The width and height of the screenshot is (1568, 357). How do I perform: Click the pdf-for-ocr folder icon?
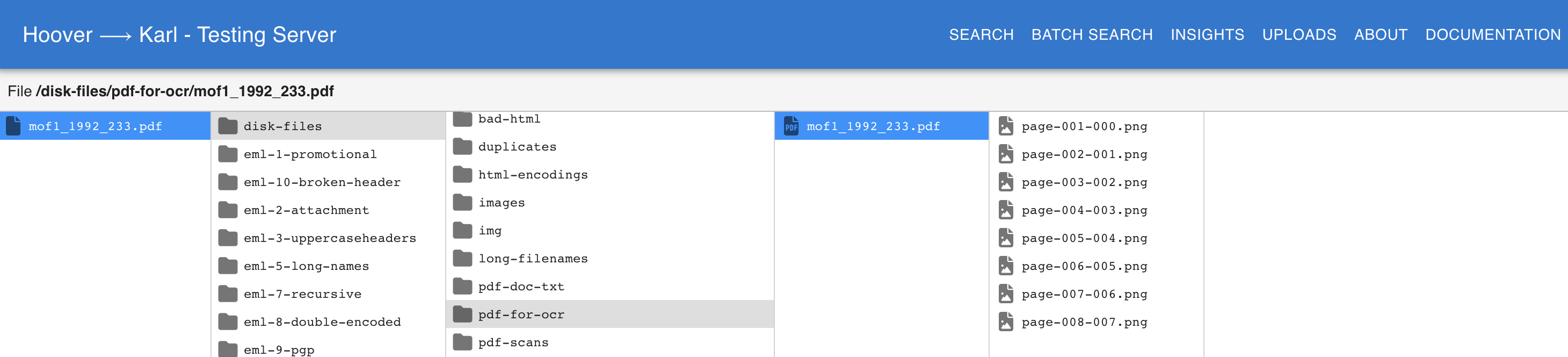(462, 315)
